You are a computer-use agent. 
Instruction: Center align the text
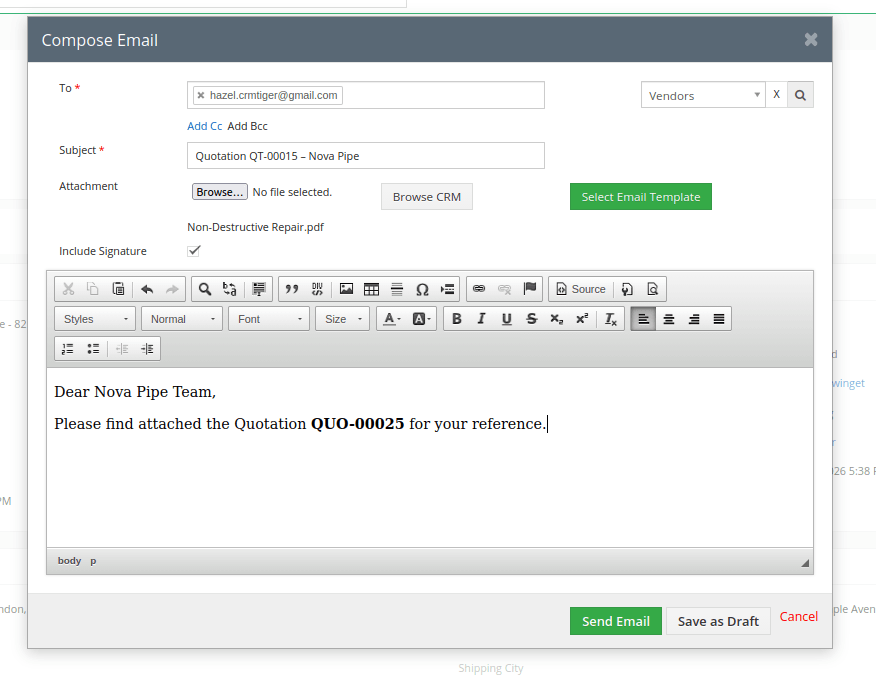(668, 319)
